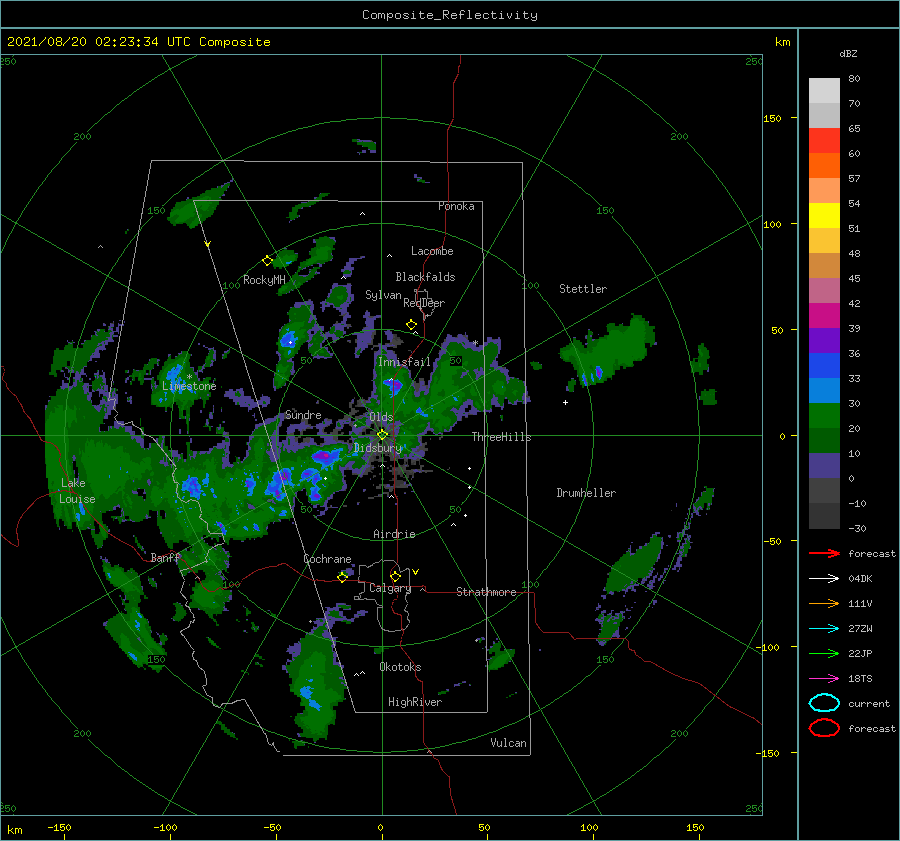Click the cyan current ellipse icon
The width and height of the screenshot is (900, 841).
point(824,703)
